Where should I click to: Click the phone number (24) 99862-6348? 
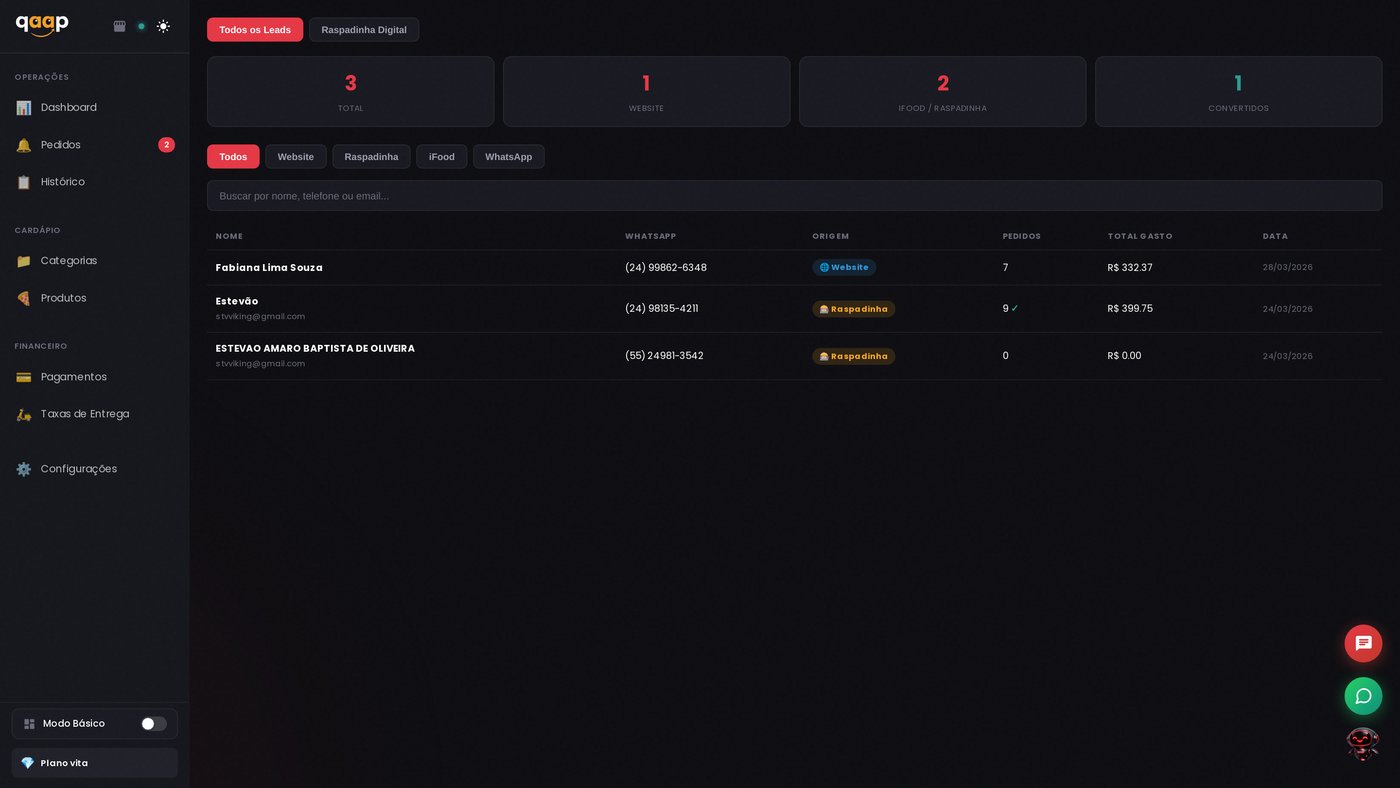pos(666,268)
